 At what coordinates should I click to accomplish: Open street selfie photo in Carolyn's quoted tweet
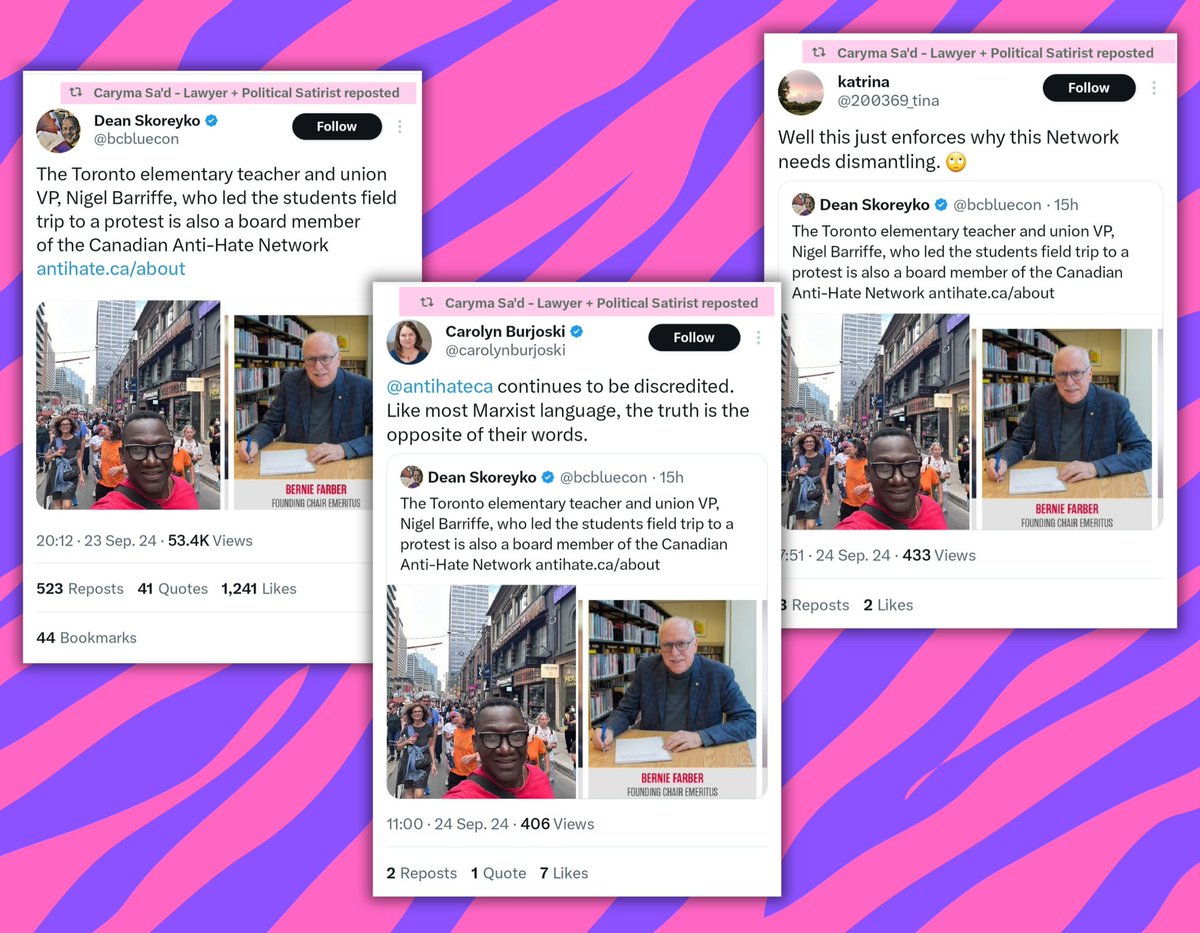click(481, 691)
